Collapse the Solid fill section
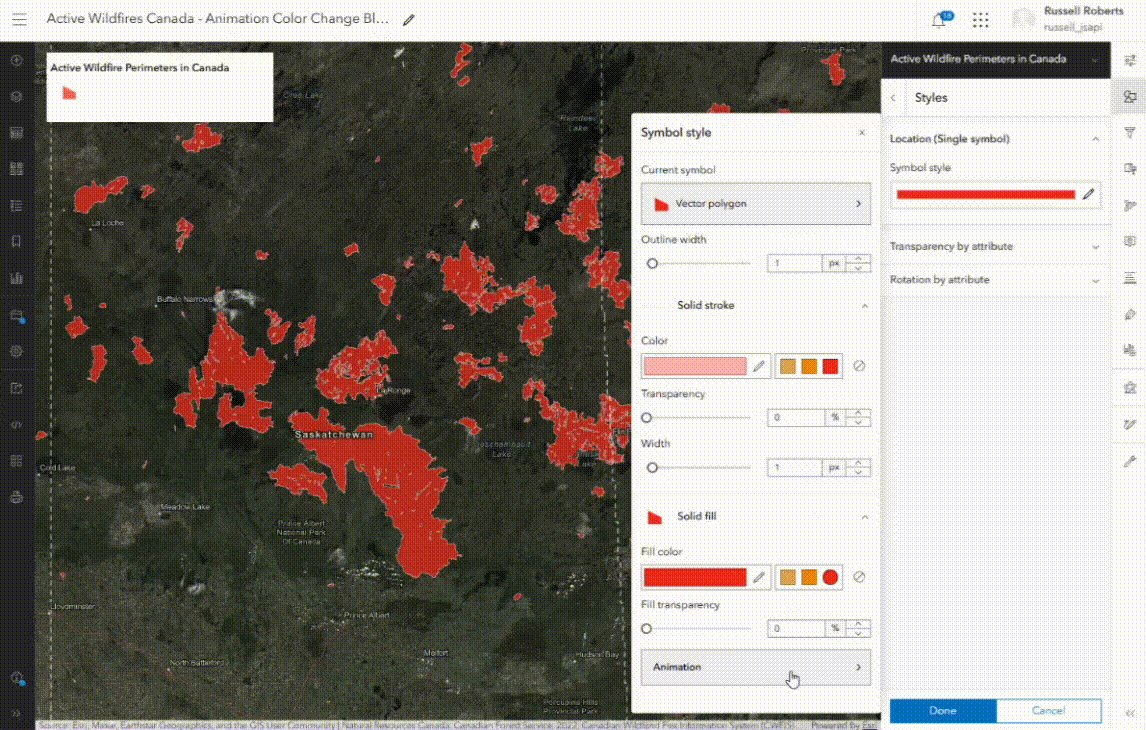The height and width of the screenshot is (730, 1146). click(865, 517)
